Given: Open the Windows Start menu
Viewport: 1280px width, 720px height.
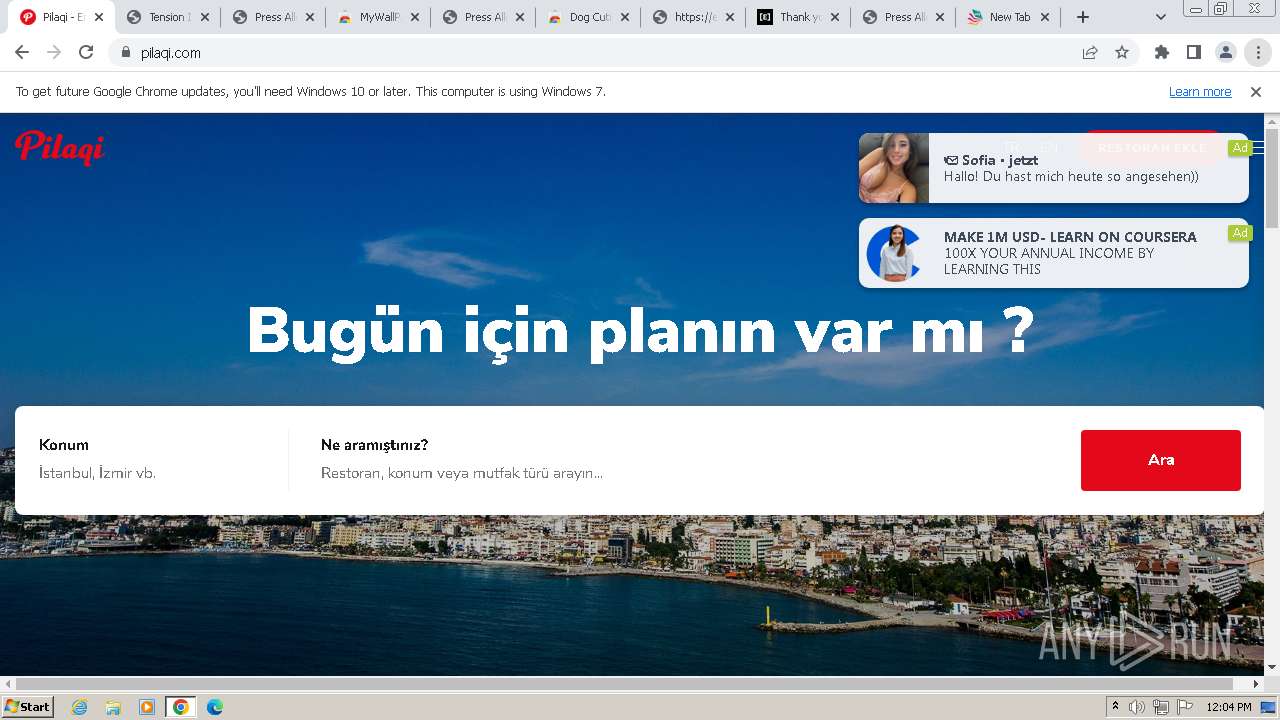Looking at the screenshot, I should pyautogui.click(x=27, y=707).
